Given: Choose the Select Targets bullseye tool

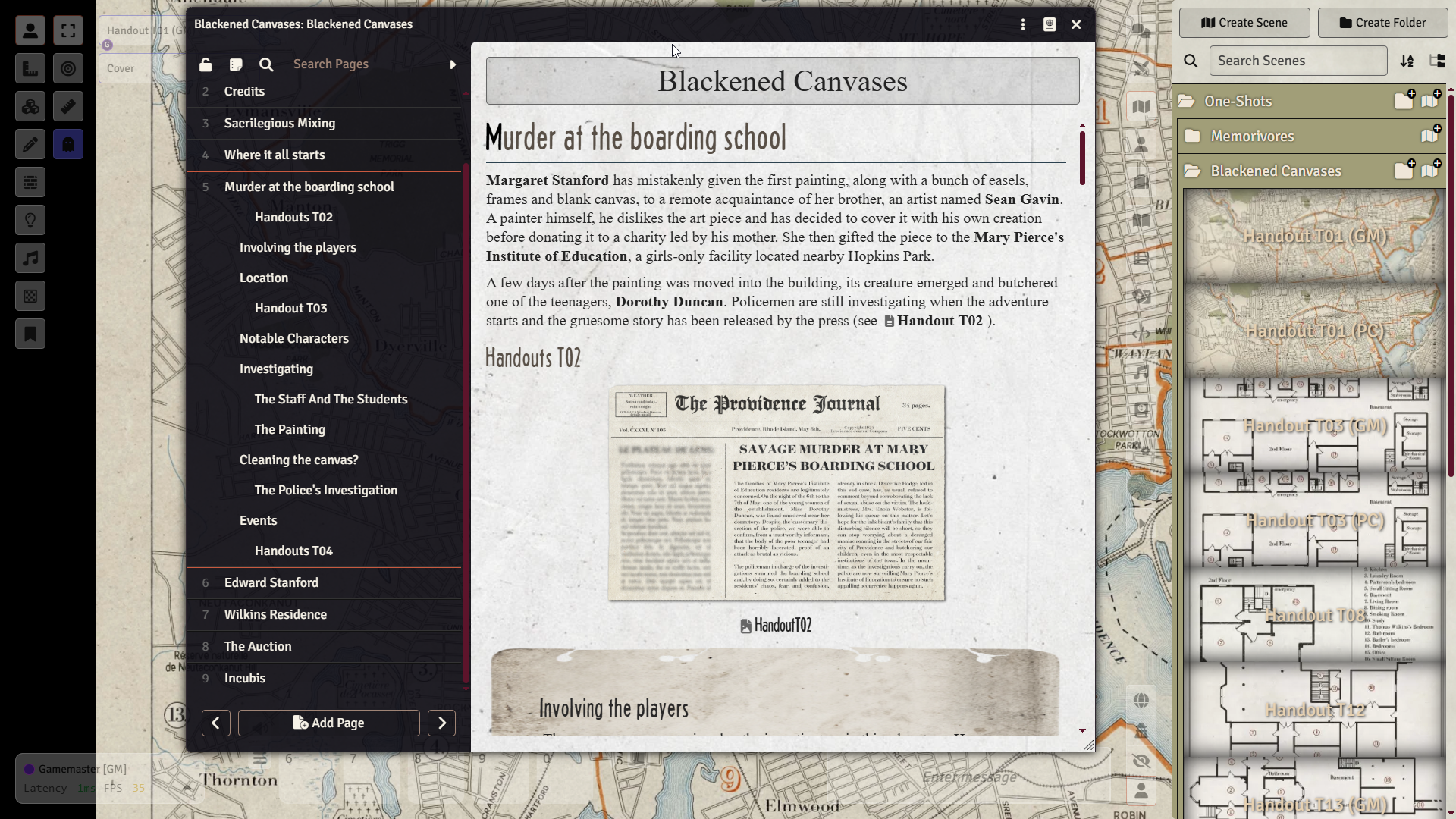Looking at the screenshot, I should coord(68,68).
